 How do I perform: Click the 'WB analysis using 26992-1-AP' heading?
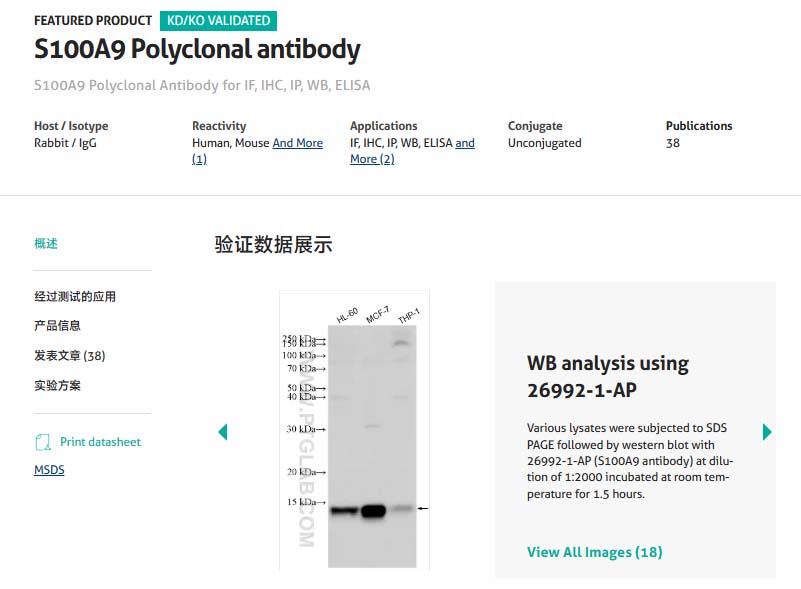607,376
